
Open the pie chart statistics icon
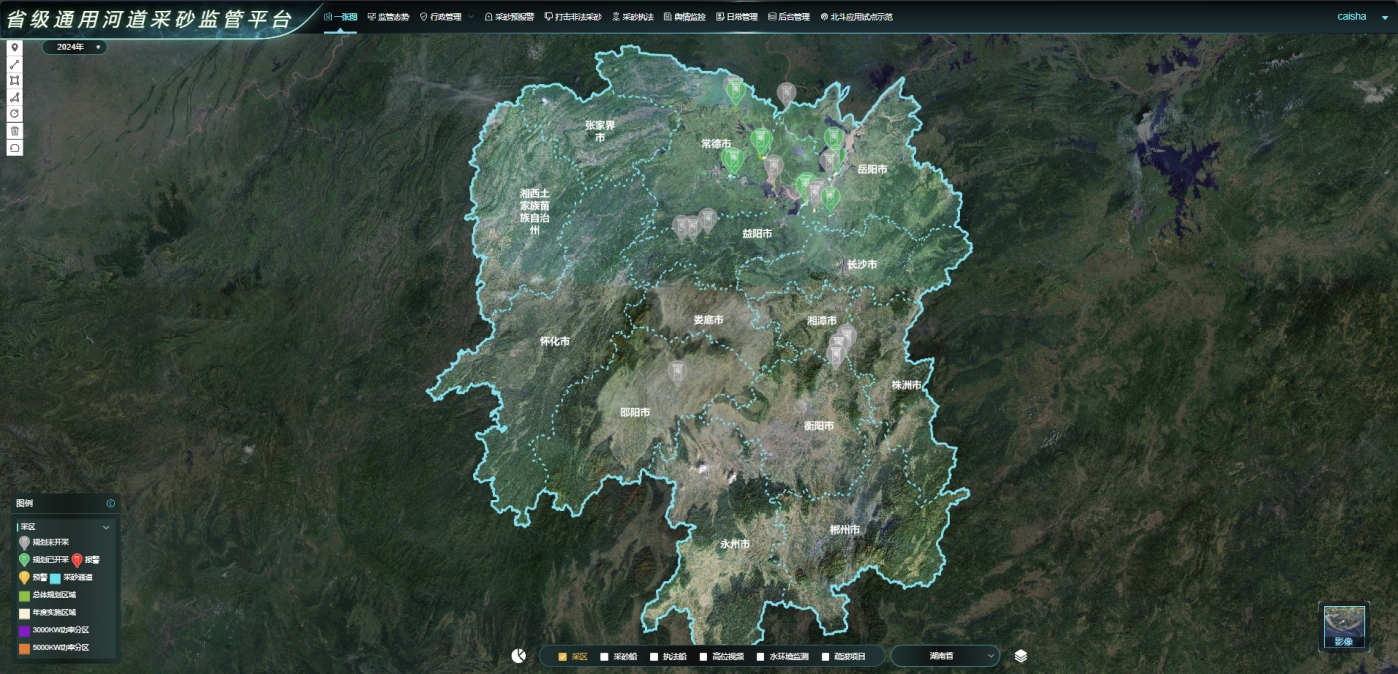click(x=518, y=656)
